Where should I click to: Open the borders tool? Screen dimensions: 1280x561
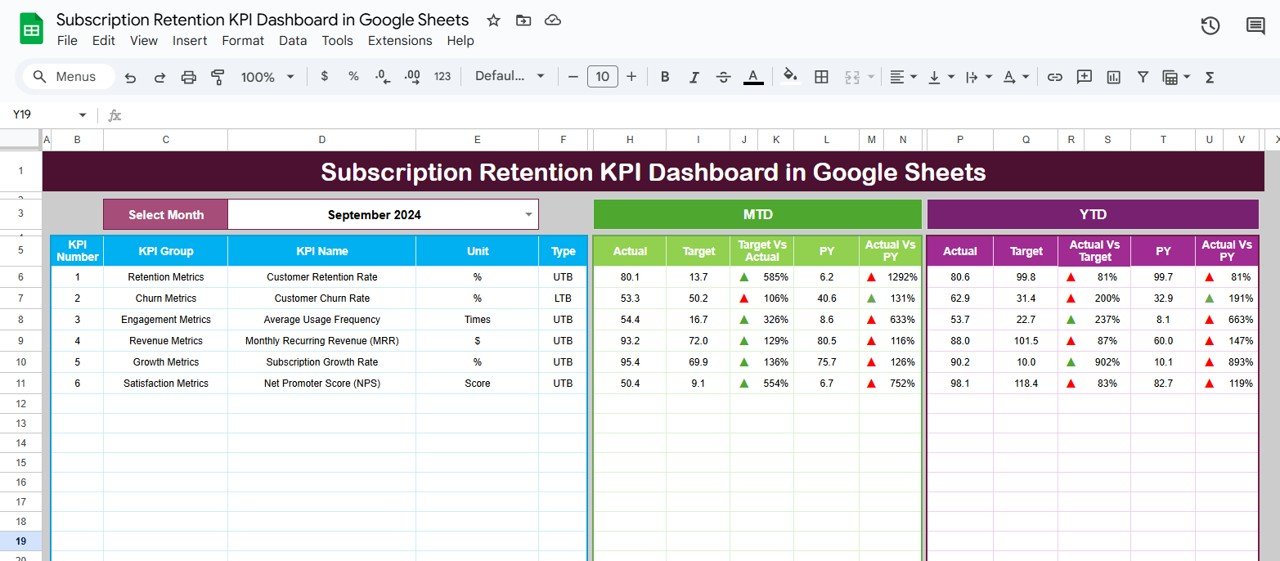coord(821,77)
